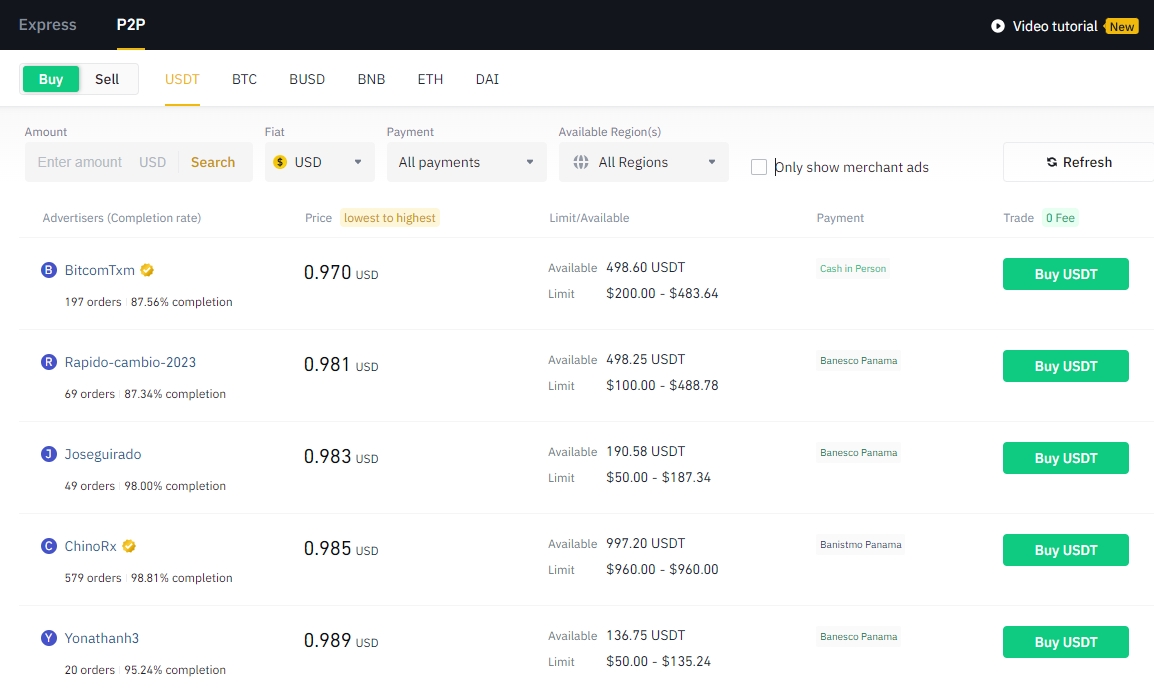Switch to Sell mode
1154x697 pixels.
[107, 79]
